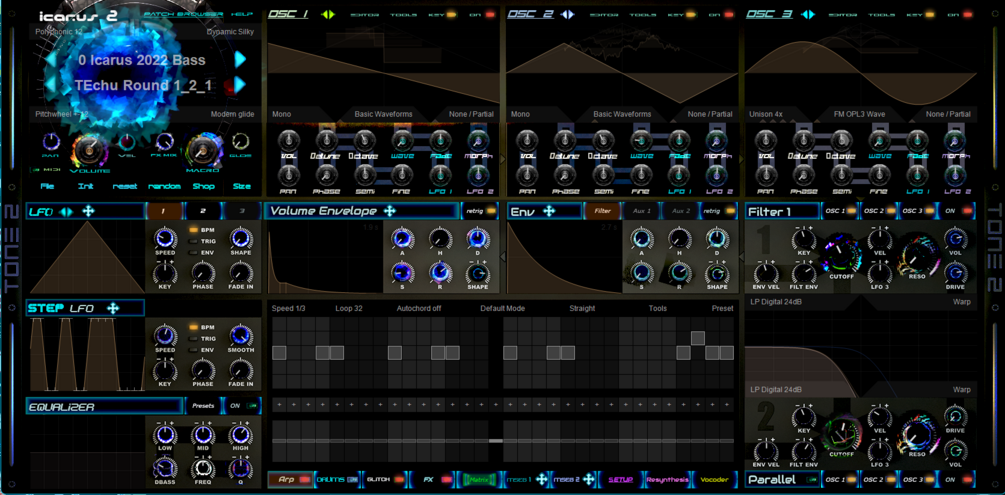Load next patch after TEchu Round 1_2_1
Screen dimensions: 1005x495
[x=240, y=85]
